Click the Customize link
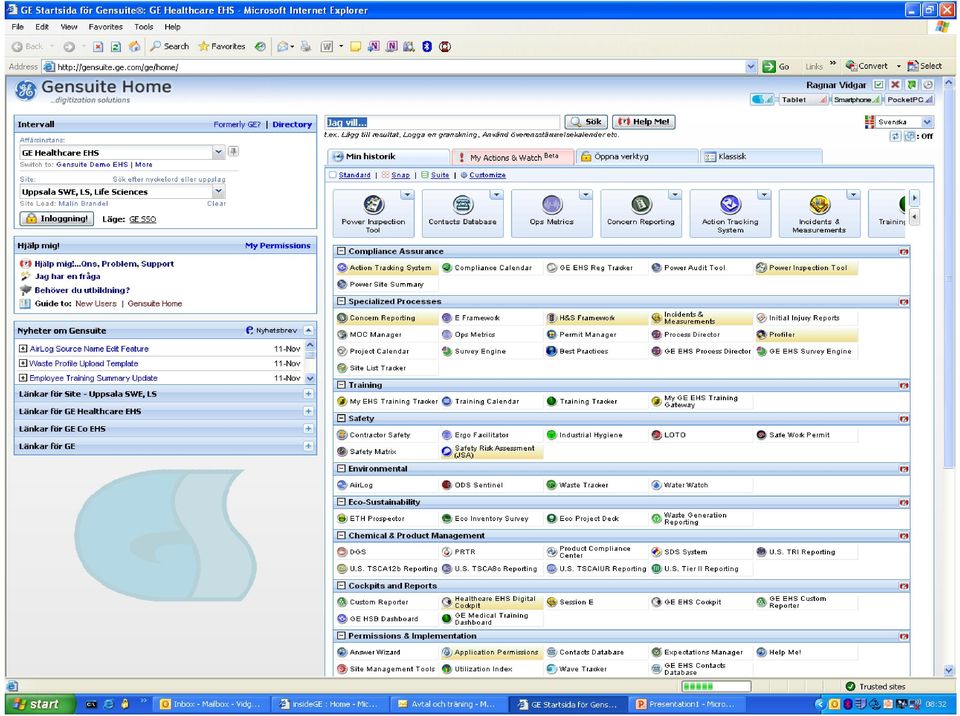 [487, 175]
